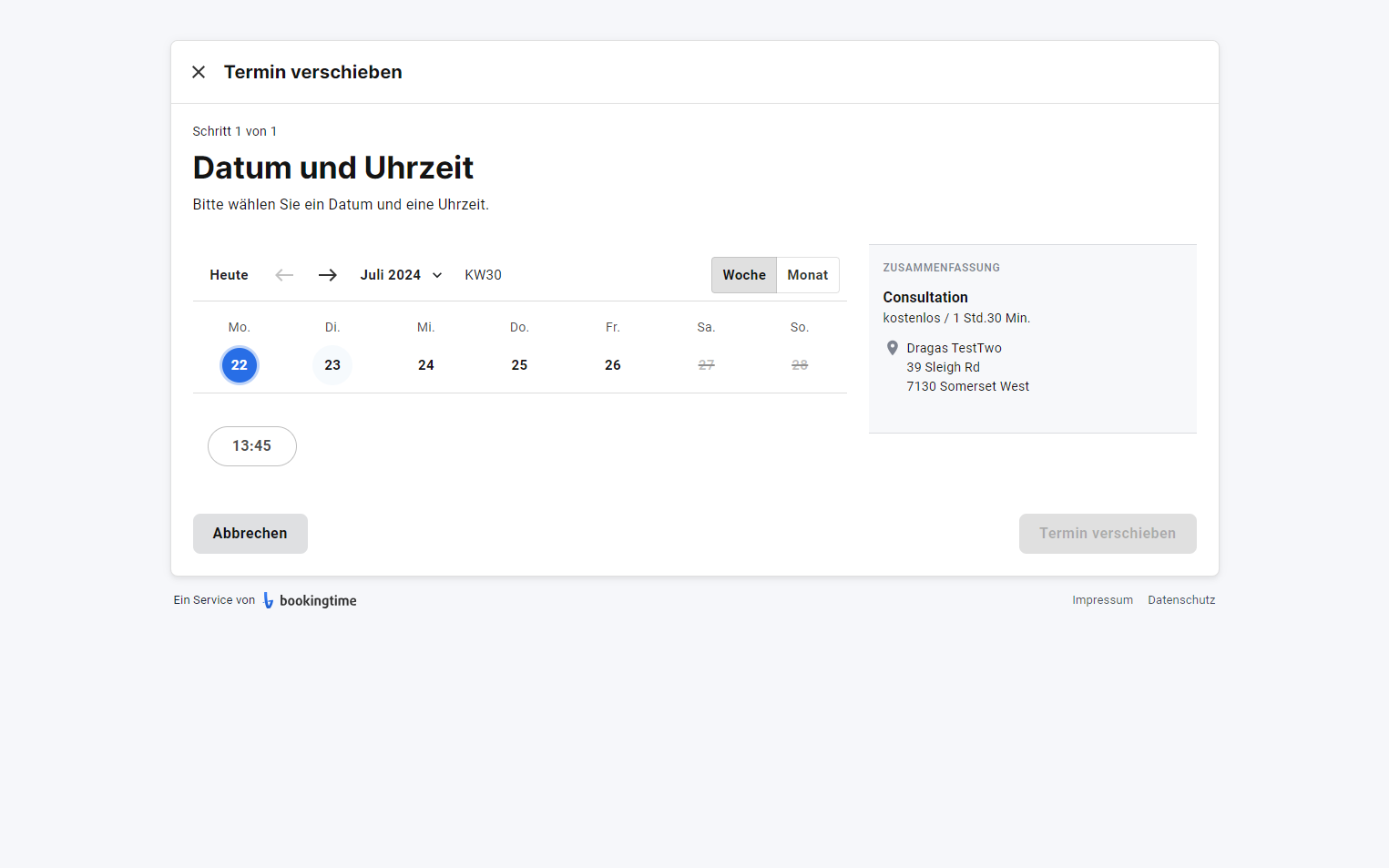Click the KW30 week label
This screenshot has height=868, width=1389.
483,275
